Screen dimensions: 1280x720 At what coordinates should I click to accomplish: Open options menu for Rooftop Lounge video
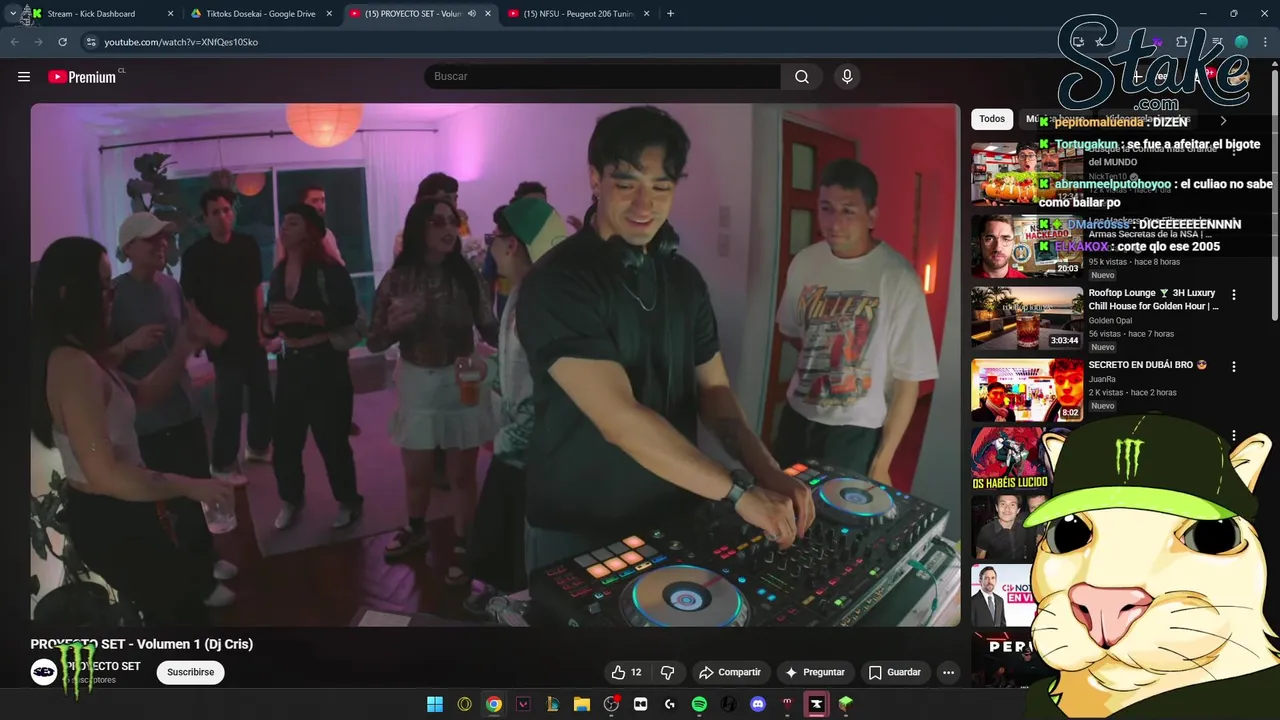click(x=1233, y=295)
